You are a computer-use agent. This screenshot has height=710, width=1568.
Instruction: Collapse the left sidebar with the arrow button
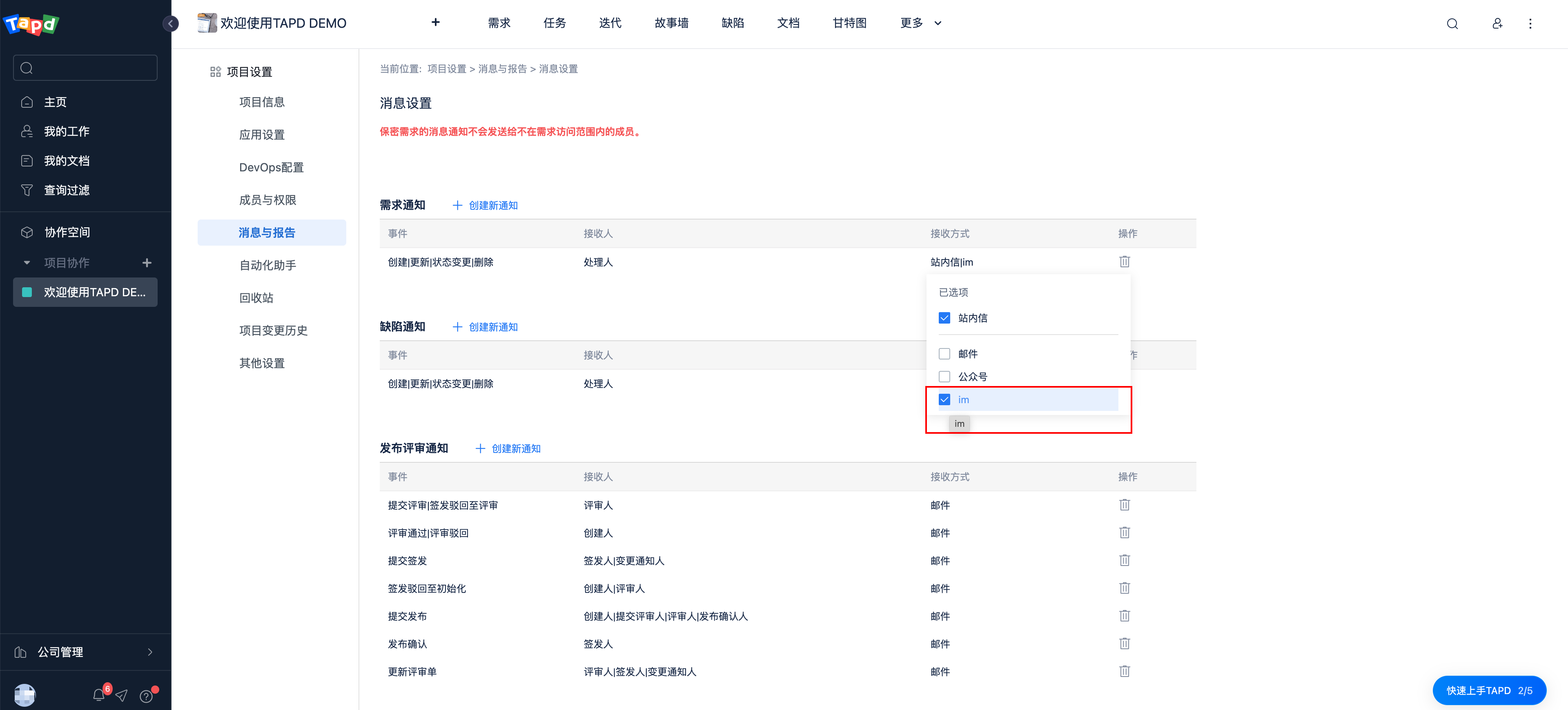tap(171, 24)
